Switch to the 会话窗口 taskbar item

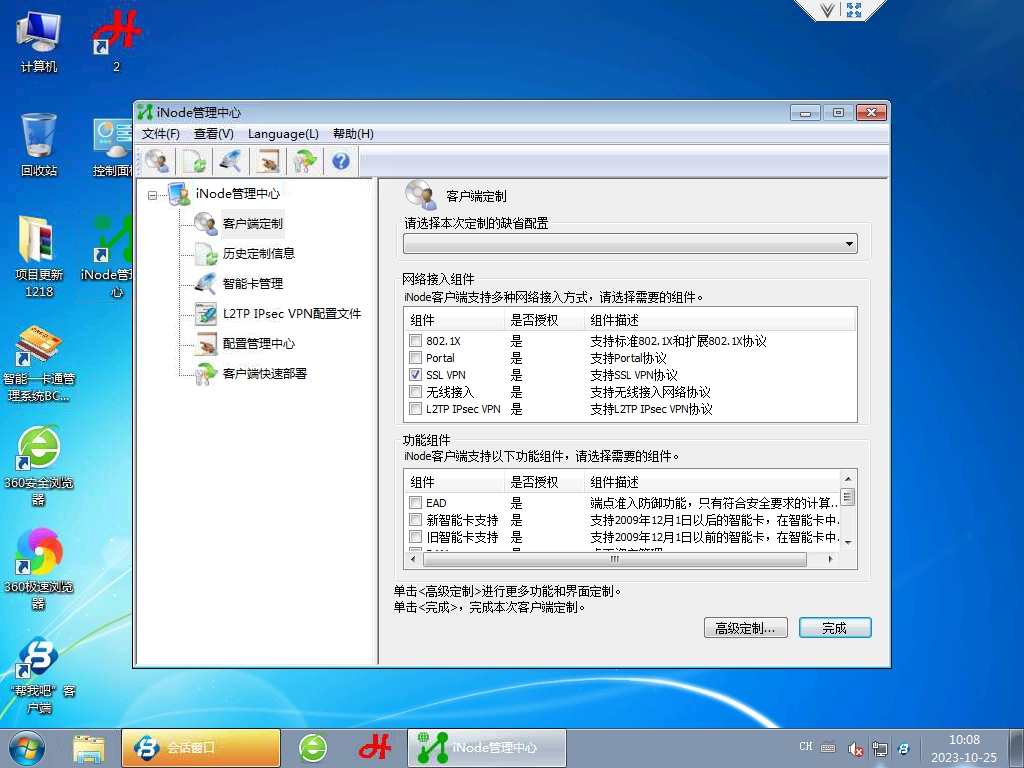click(x=201, y=748)
